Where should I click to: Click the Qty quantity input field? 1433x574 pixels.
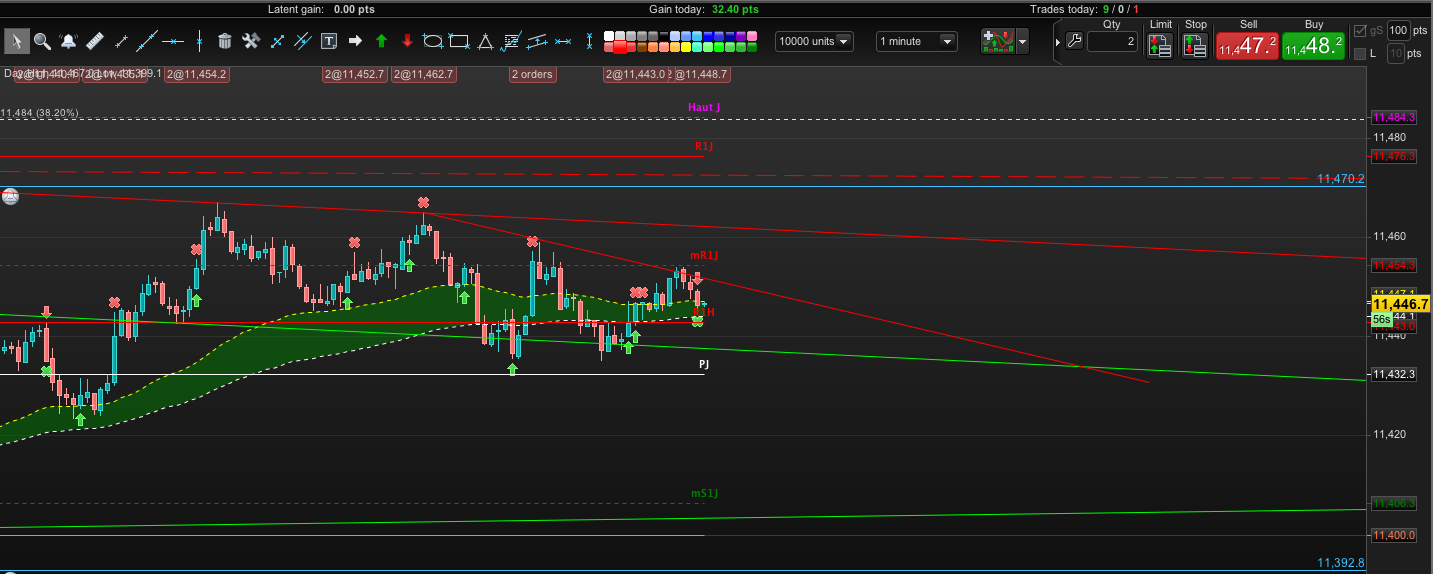(x=1112, y=41)
